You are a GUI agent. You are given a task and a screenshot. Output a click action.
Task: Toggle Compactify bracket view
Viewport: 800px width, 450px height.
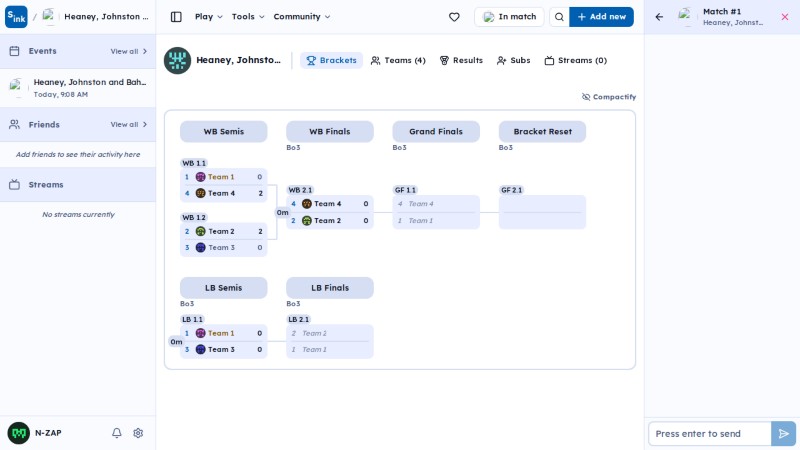pos(609,97)
